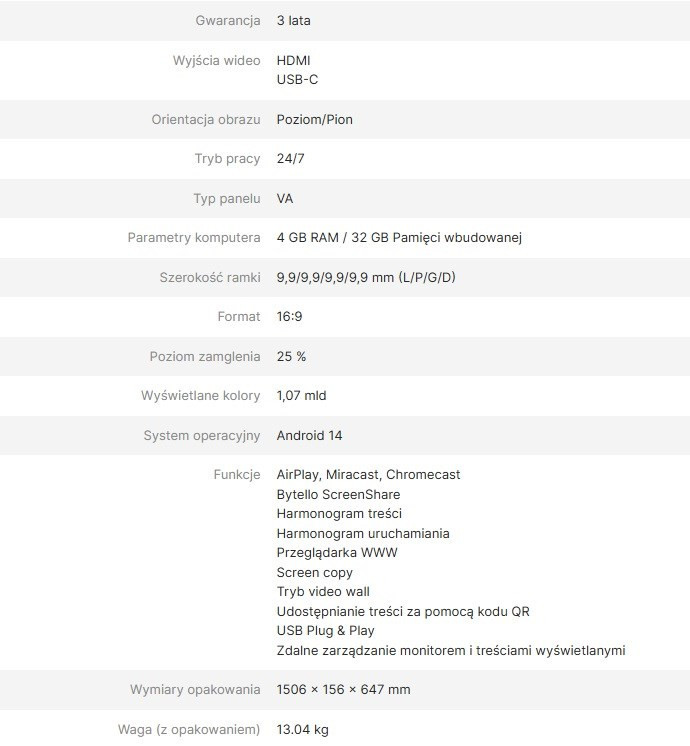The height and width of the screenshot is (746, 690).
Task: Click the VA panel type value
Action: 285,198
